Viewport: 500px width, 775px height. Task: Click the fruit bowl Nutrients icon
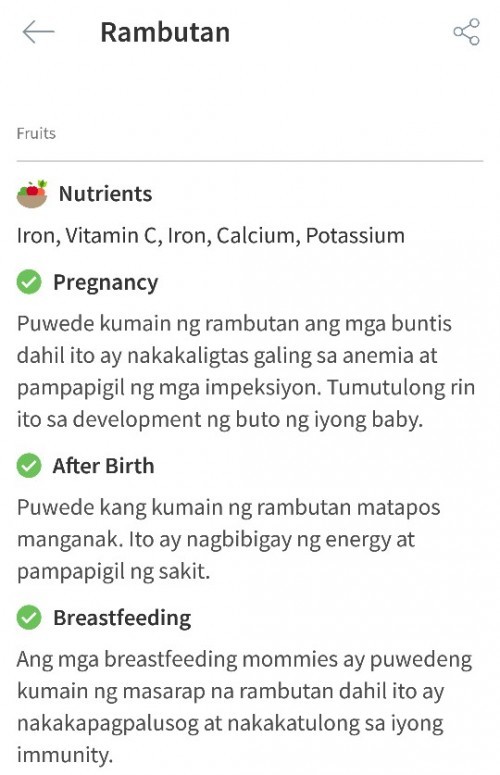click(x=32, y=193)
